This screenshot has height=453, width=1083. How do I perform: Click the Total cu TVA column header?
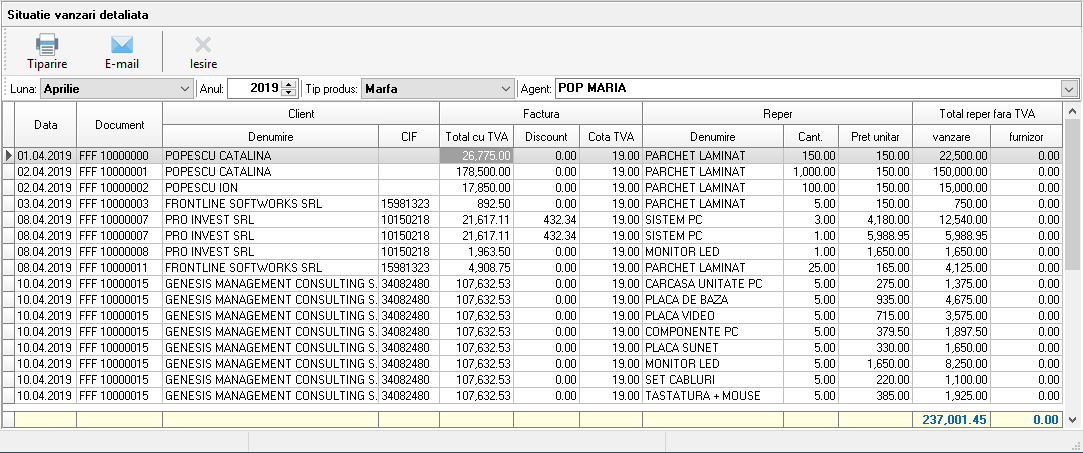click(x=476, y=136)
